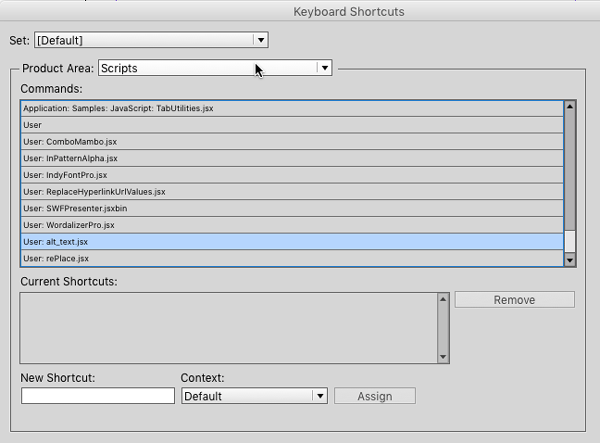Select User: alt_text.jsx command
Screen dimensions: 600x443
pos(292,242)
